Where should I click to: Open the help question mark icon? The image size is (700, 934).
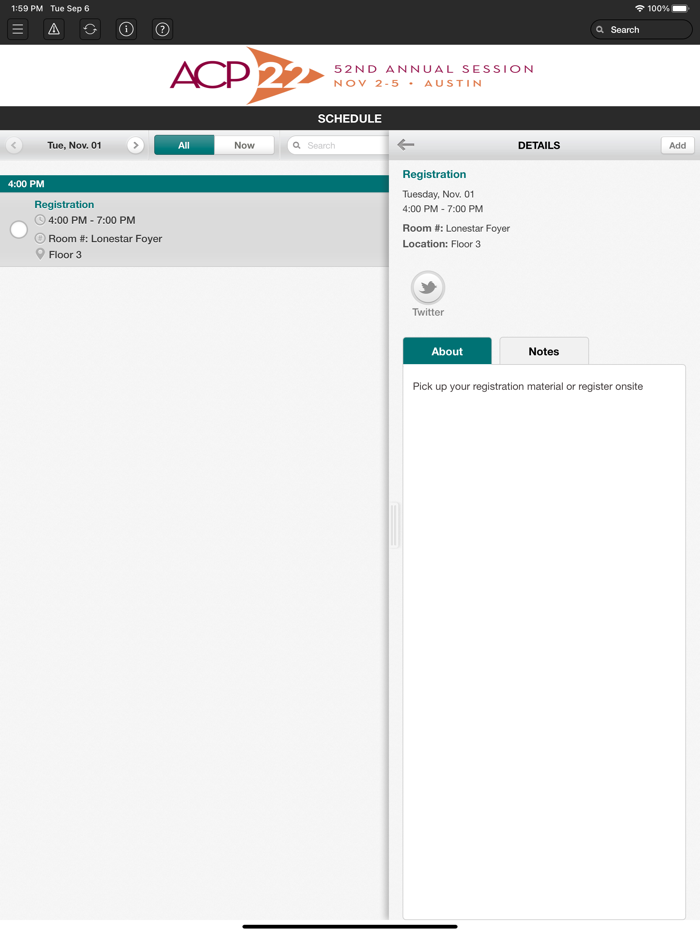162,29
